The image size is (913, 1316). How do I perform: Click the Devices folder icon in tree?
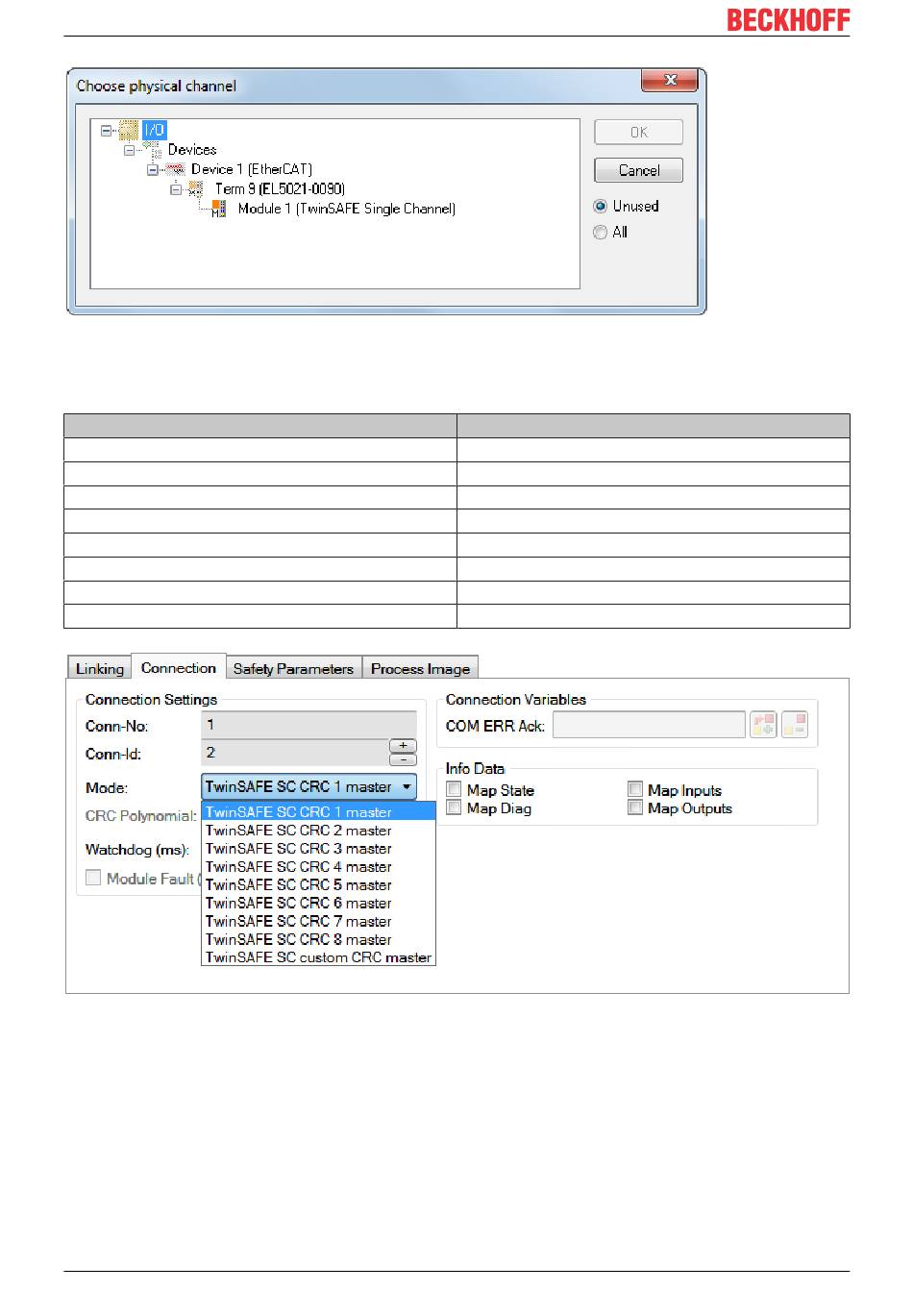152,150
